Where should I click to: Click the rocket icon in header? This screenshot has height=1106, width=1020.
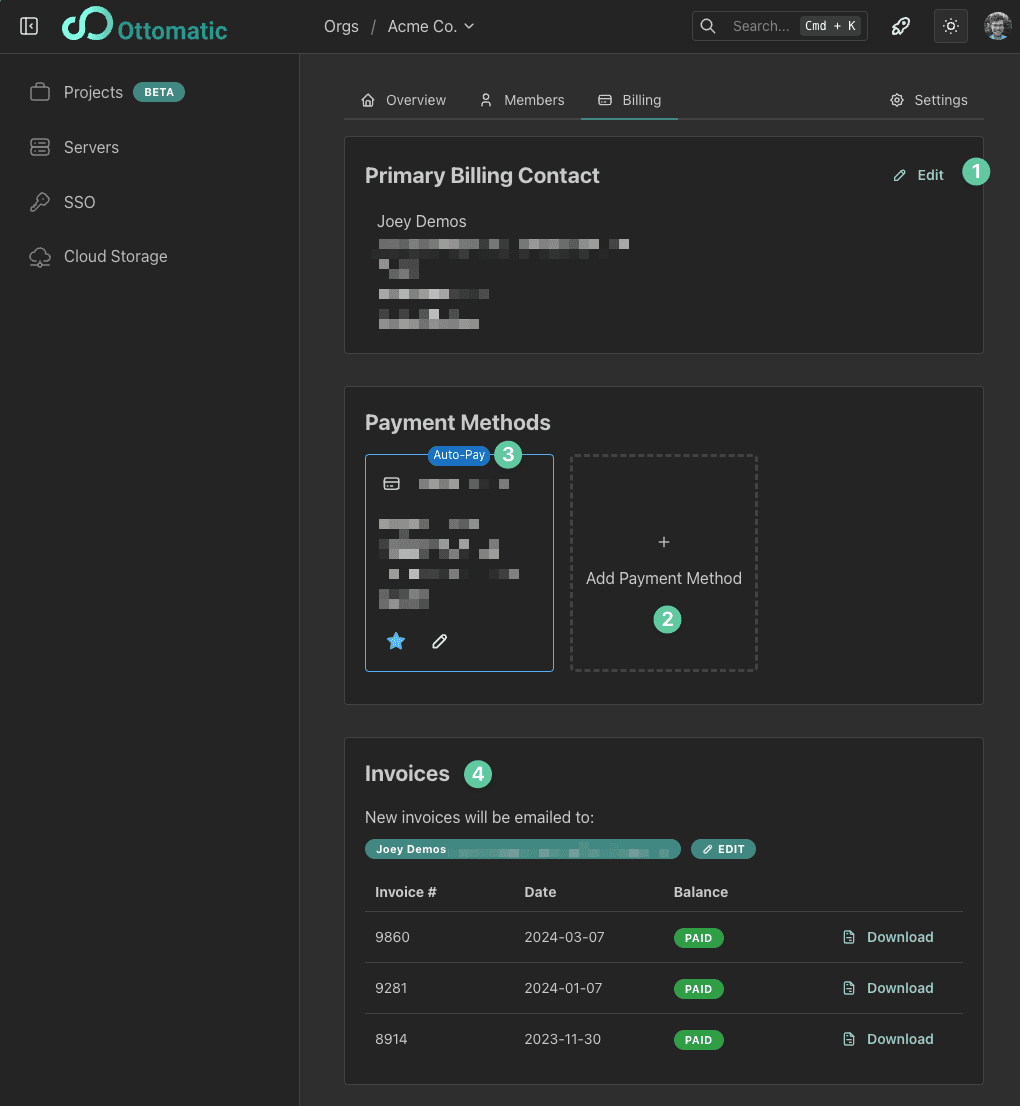coord(901,26)
